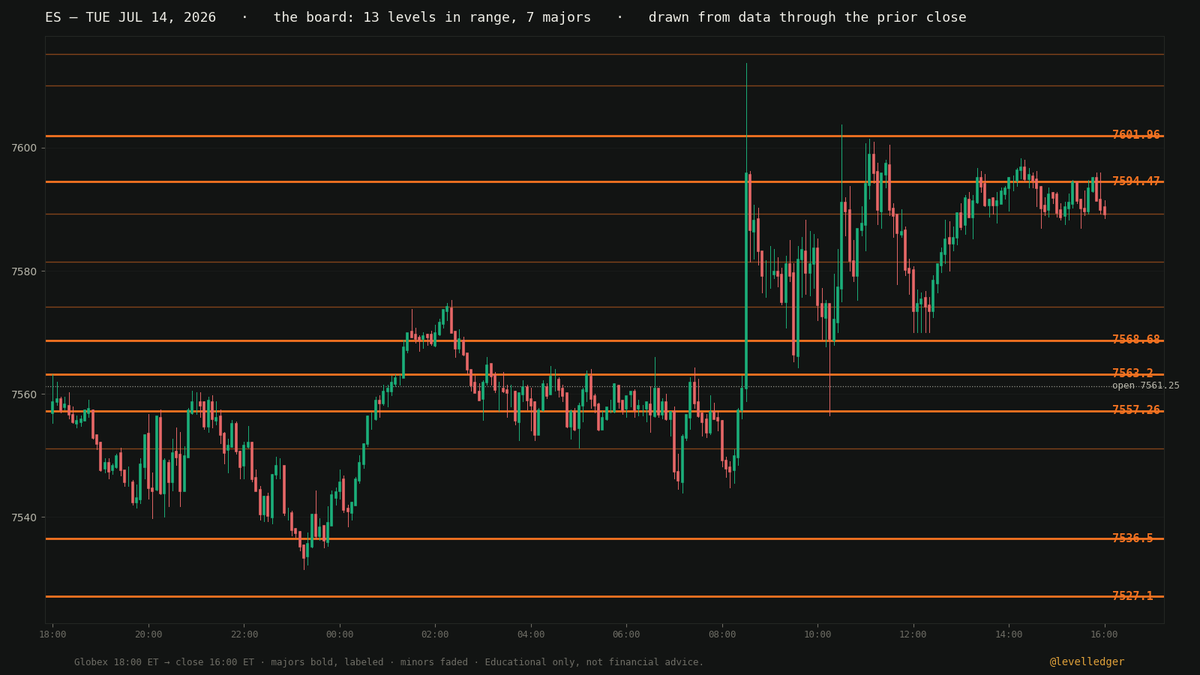Click the 7557.26 level label
The width and height of the screenshot is (1200, 675).
click(1136, 410)
